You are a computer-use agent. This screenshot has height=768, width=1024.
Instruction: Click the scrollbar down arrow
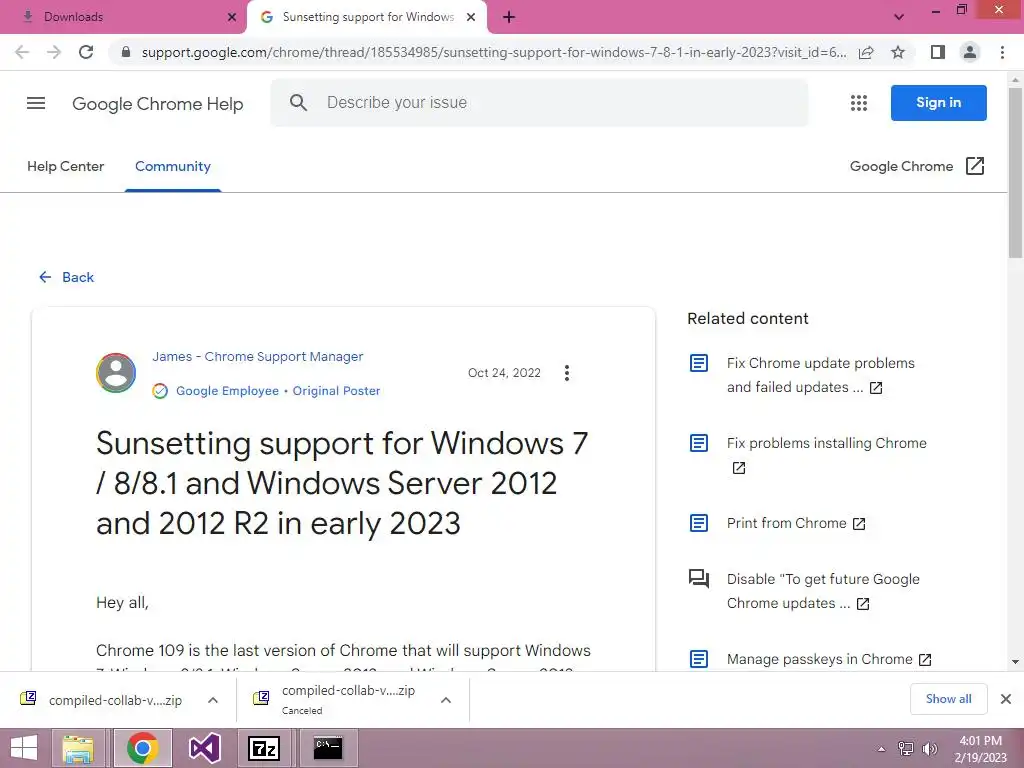click(x=1015, y=662)
